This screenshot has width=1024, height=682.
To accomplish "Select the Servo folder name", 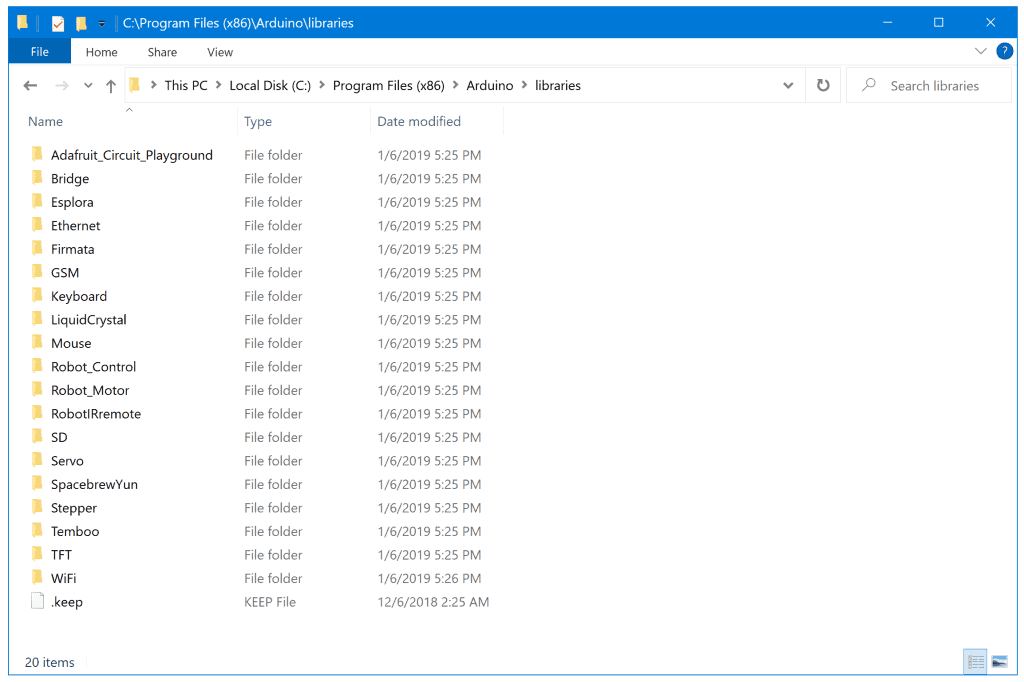I will coord(67,461).
